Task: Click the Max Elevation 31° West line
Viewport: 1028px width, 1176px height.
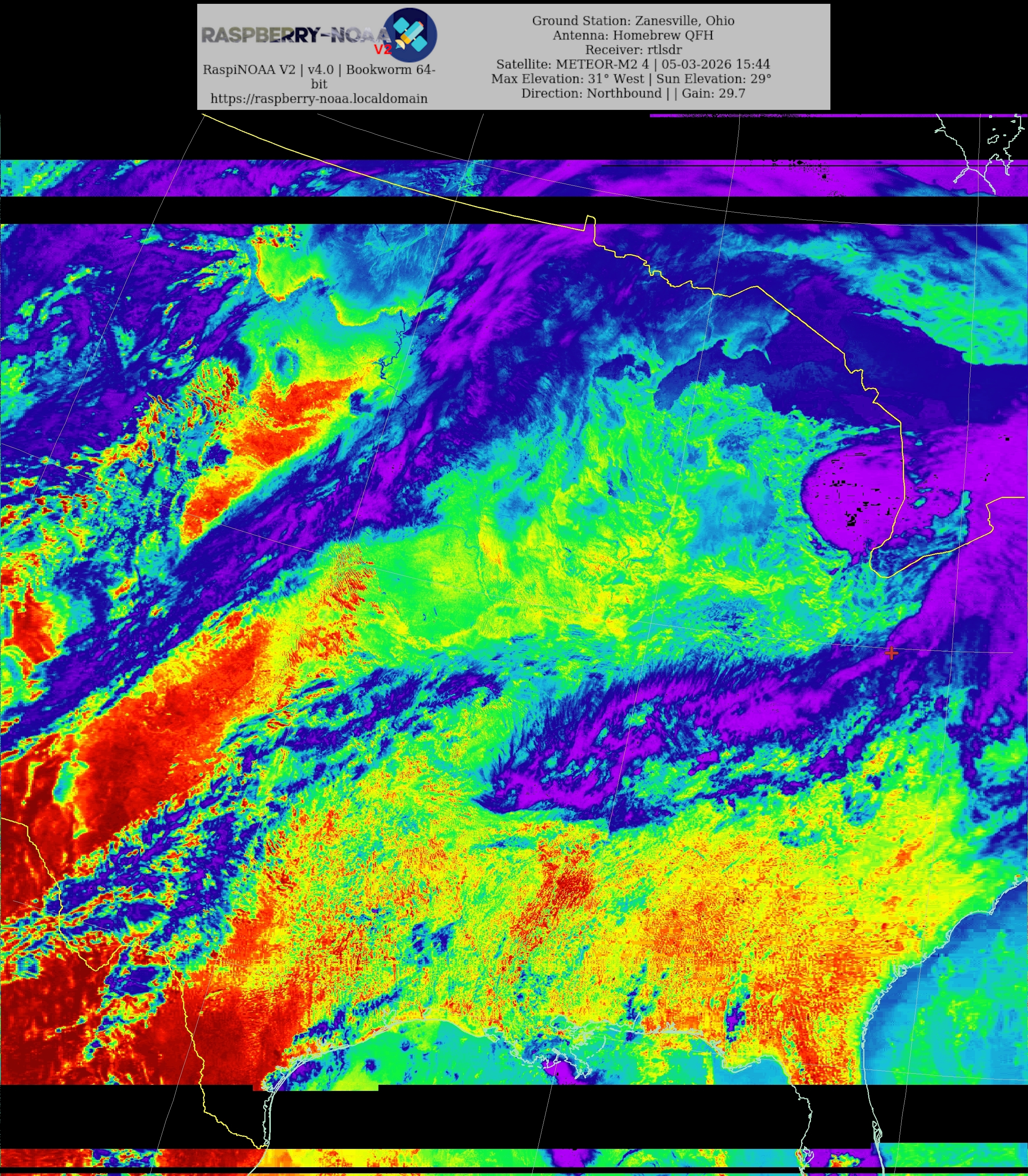Action: point(631,79)
